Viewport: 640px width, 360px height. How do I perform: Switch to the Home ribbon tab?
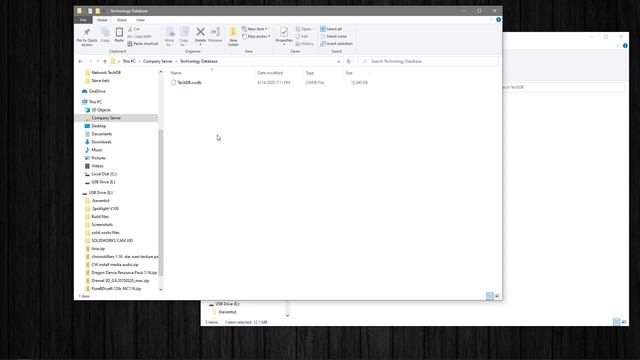tap(102, 20)
